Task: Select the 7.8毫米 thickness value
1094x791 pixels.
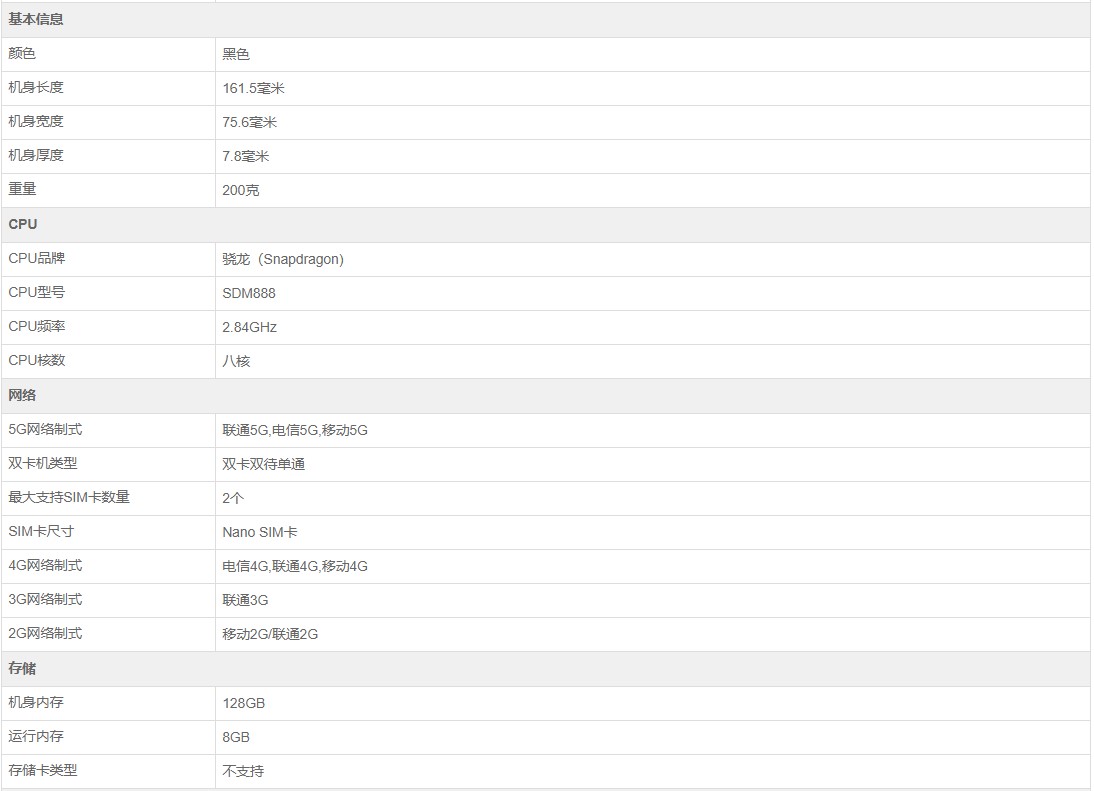Action: (x=246, y=157)
